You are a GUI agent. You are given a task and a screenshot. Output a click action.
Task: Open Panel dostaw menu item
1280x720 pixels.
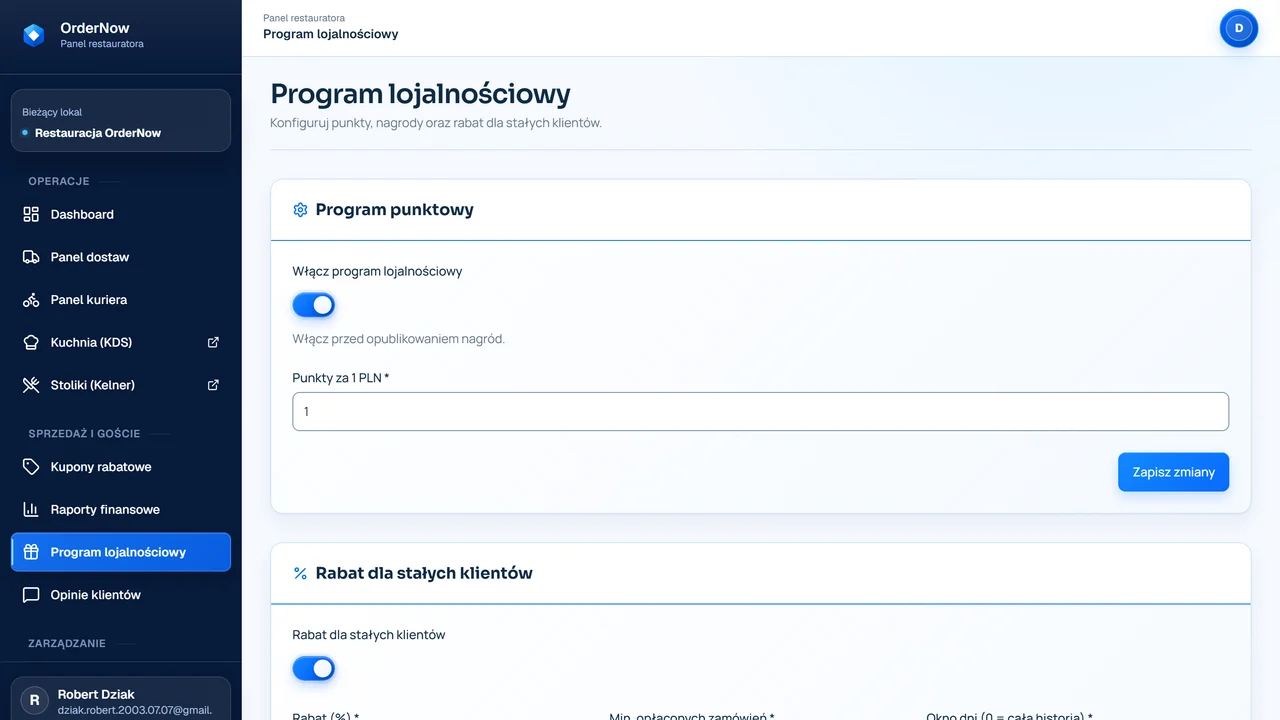[x=121, y=257]
